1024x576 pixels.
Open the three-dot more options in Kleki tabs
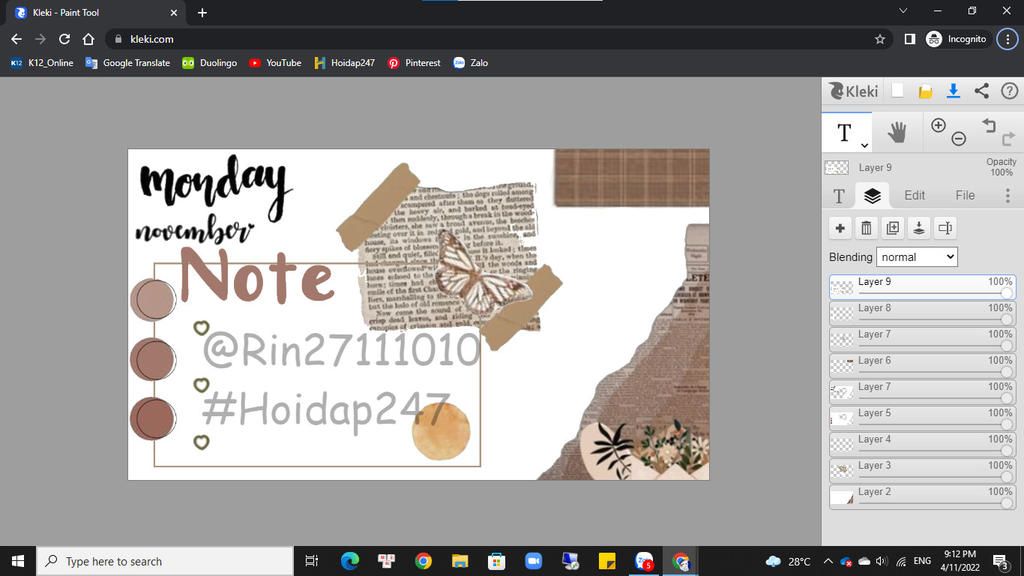1008,195
